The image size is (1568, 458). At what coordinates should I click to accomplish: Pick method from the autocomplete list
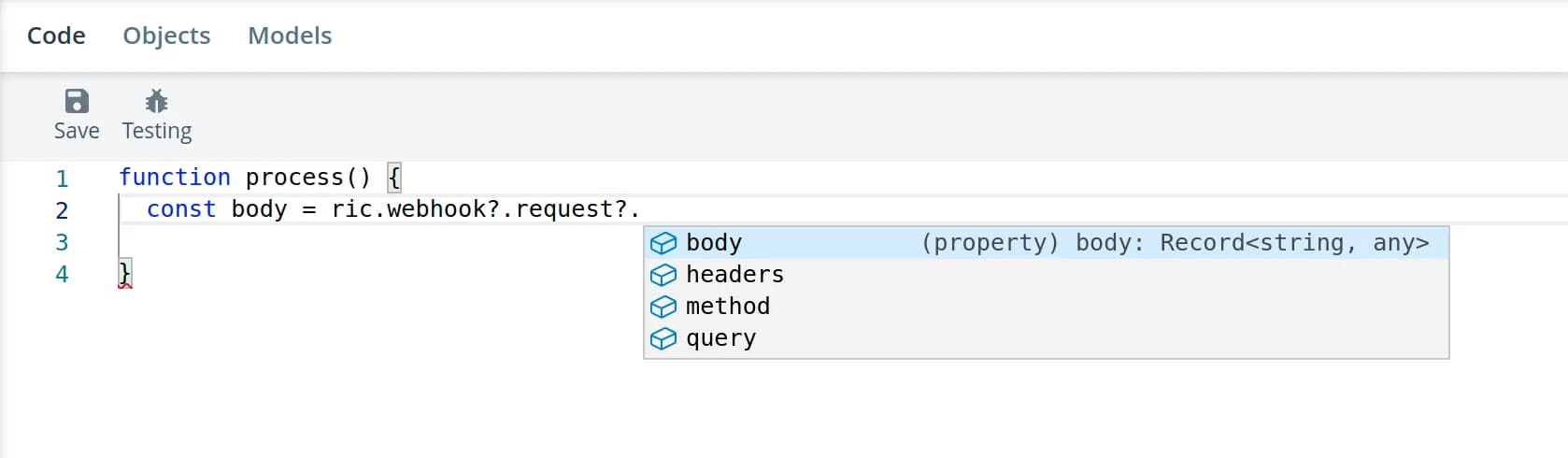[728, 307]
